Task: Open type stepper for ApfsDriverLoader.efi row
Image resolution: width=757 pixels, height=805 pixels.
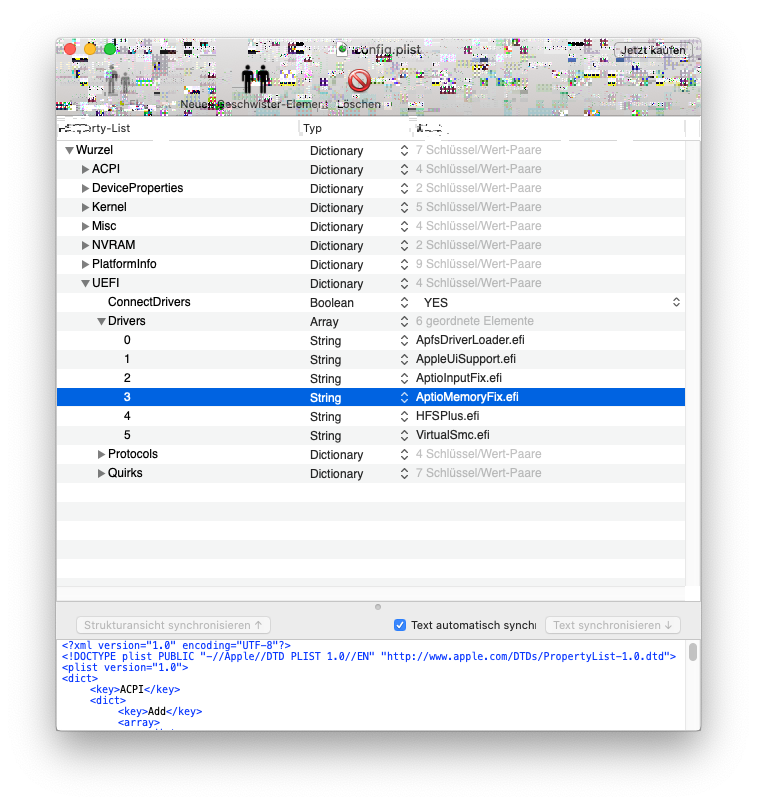Action: tap(404, 340)
